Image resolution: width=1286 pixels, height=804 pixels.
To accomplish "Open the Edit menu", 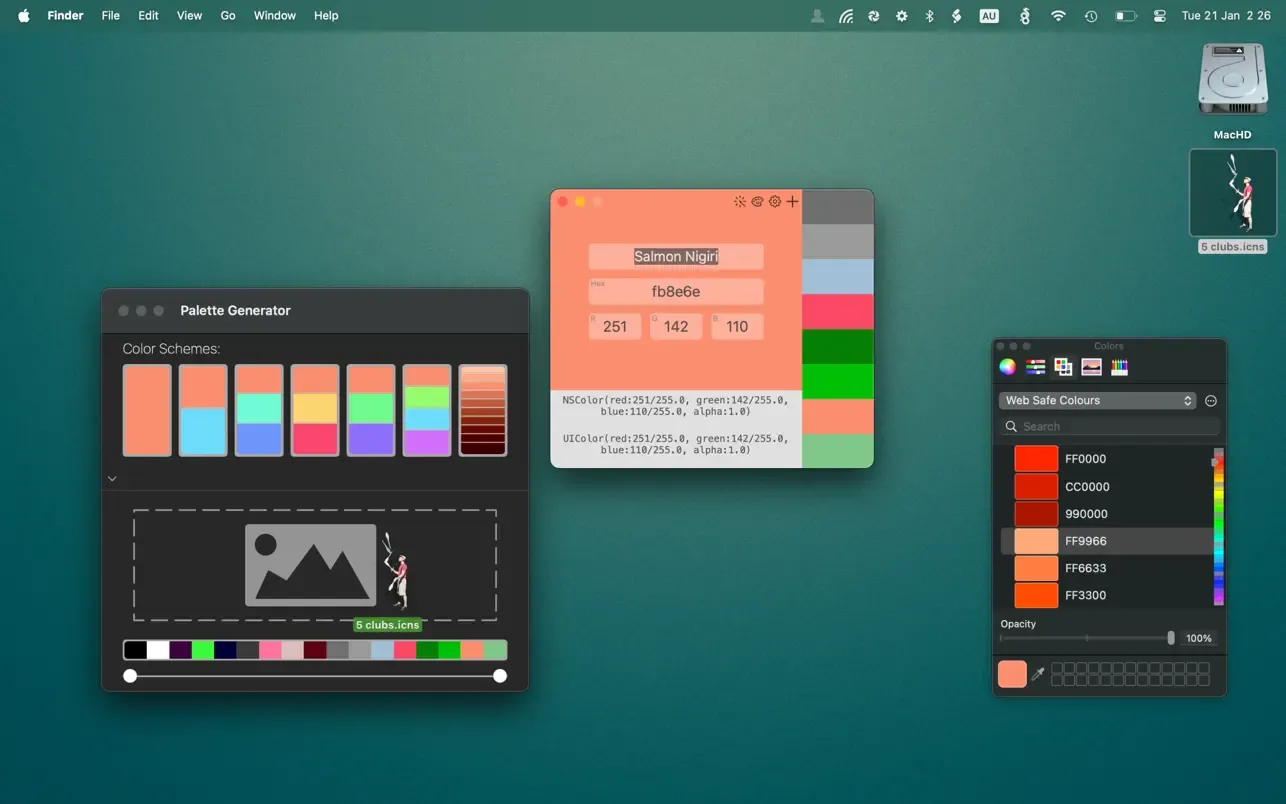I will point(148,16).
